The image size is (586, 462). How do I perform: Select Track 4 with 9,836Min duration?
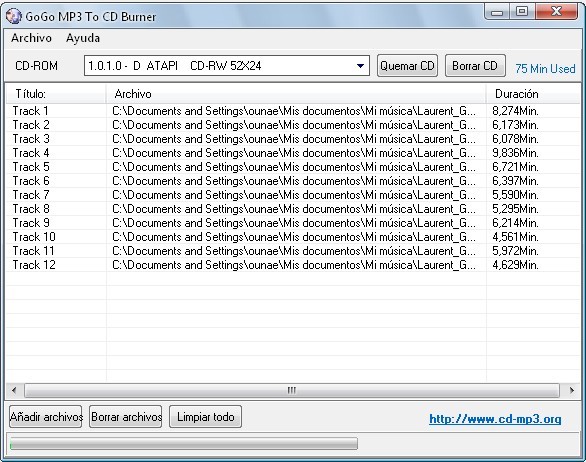[x=293, y=153]
